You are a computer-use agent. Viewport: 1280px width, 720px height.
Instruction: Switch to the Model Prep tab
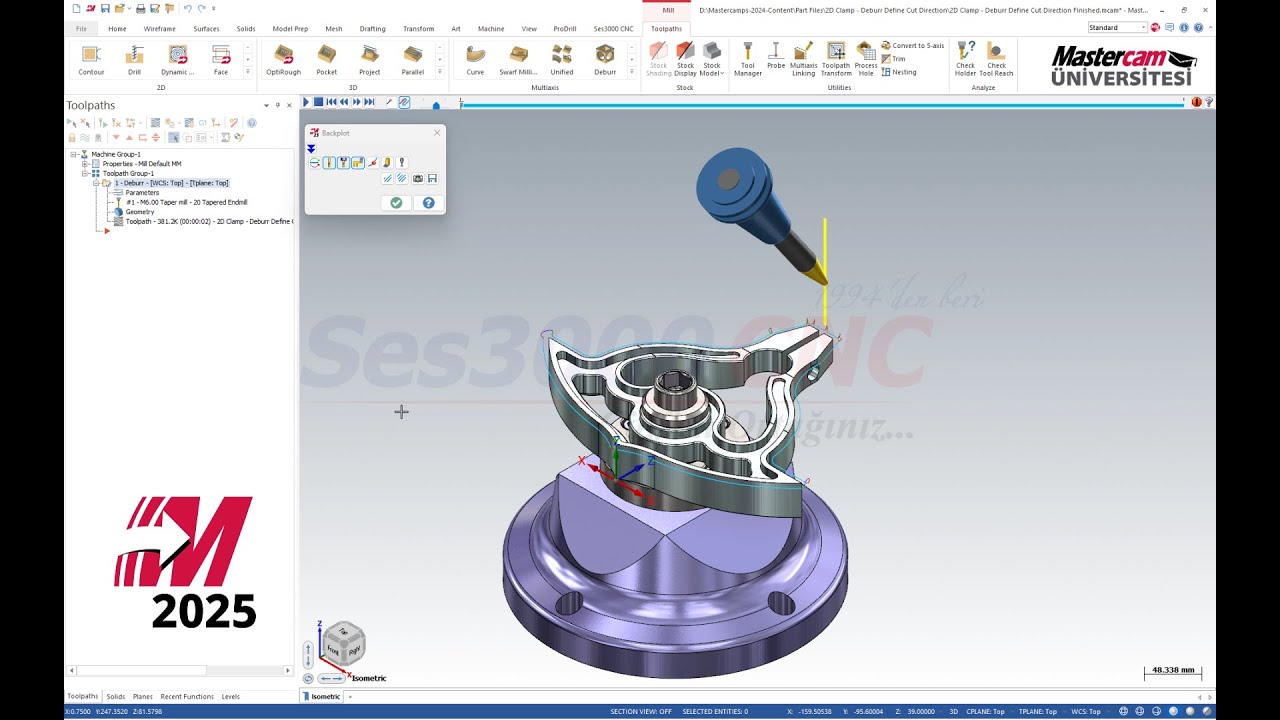pos(290,29)
